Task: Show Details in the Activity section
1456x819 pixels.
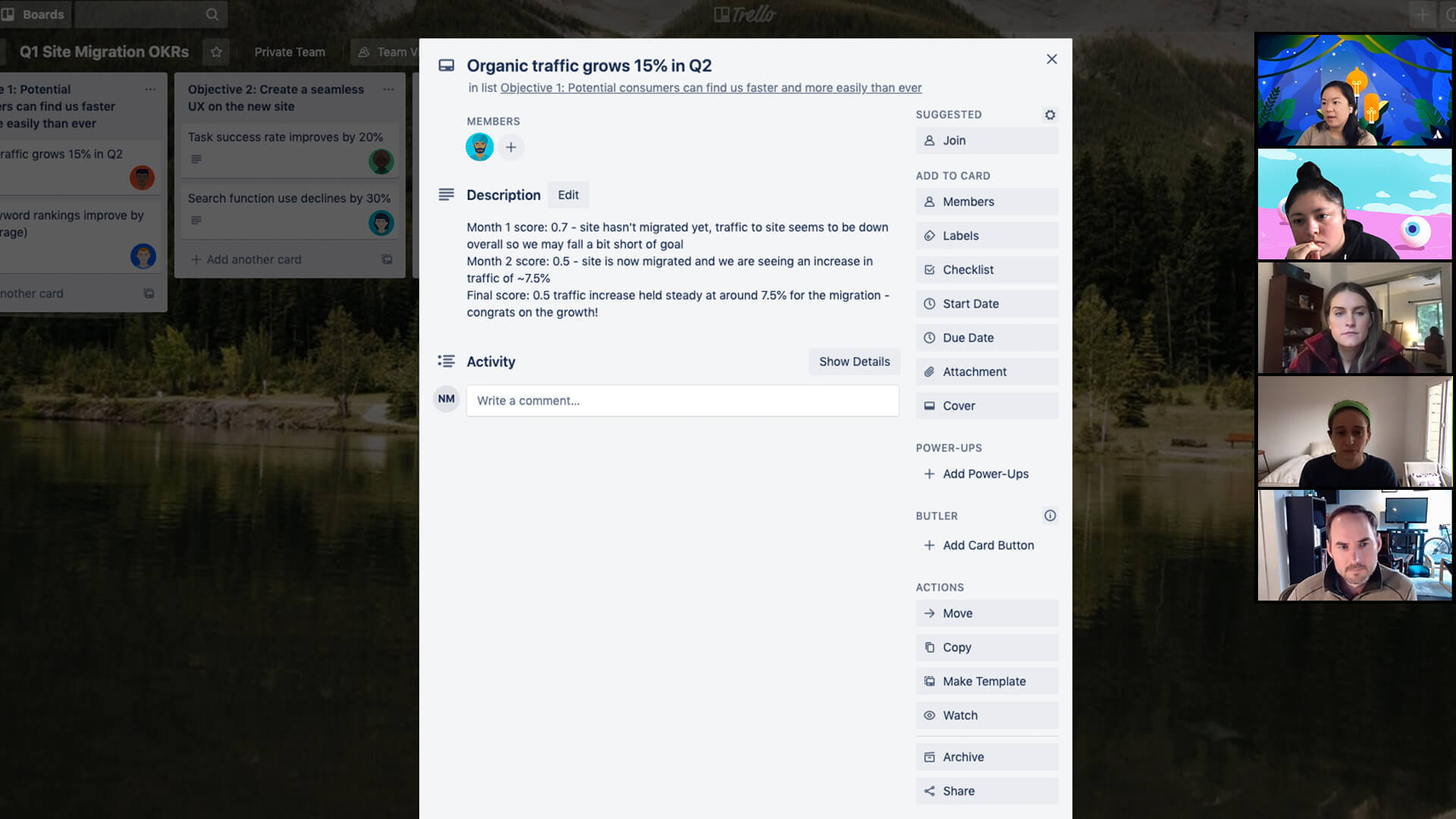Action: click(x=854, y=361)
